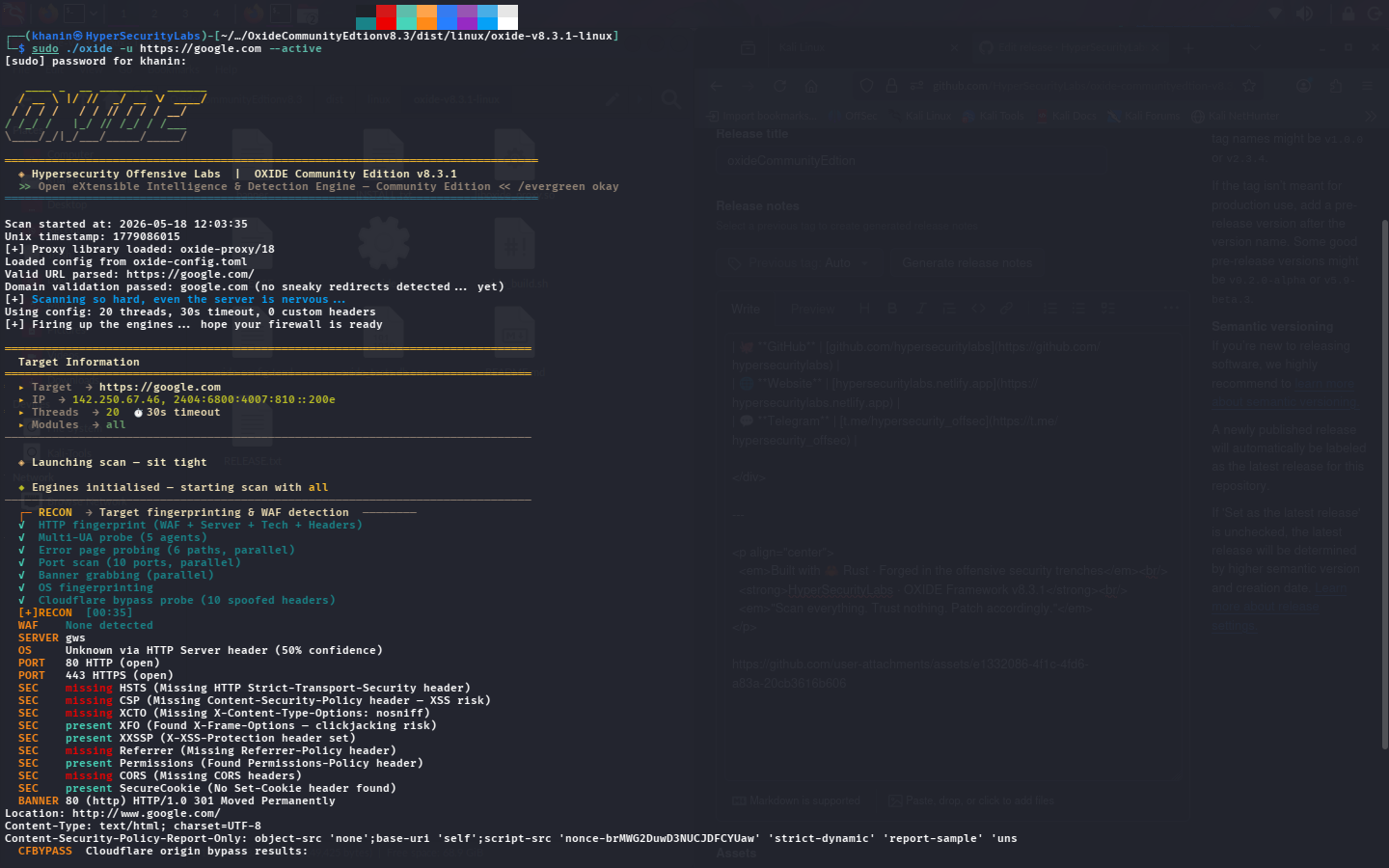Open the volume control in the system tray
Viewport: 1389px width, 868px height.
(1305, 14)
